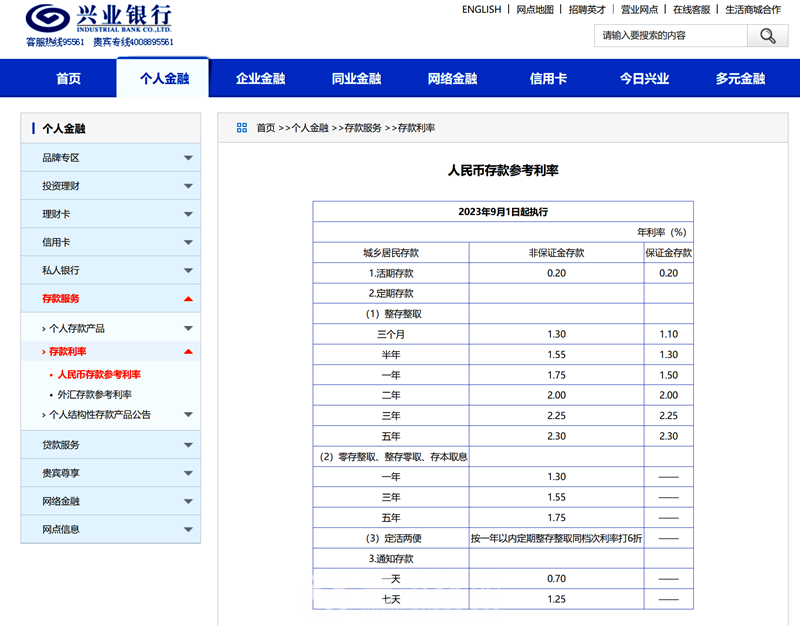Open the 网点地图 top link
800x626 pixels.
(x=535, y=9)
